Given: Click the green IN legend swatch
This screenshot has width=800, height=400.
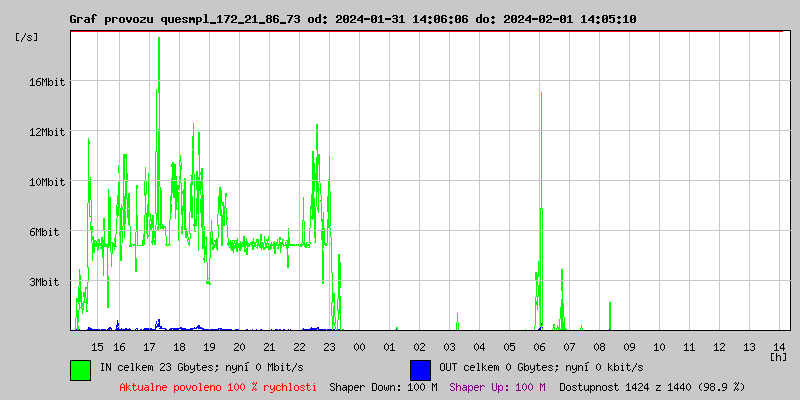Looking at the screenshot, I should 80,369.
